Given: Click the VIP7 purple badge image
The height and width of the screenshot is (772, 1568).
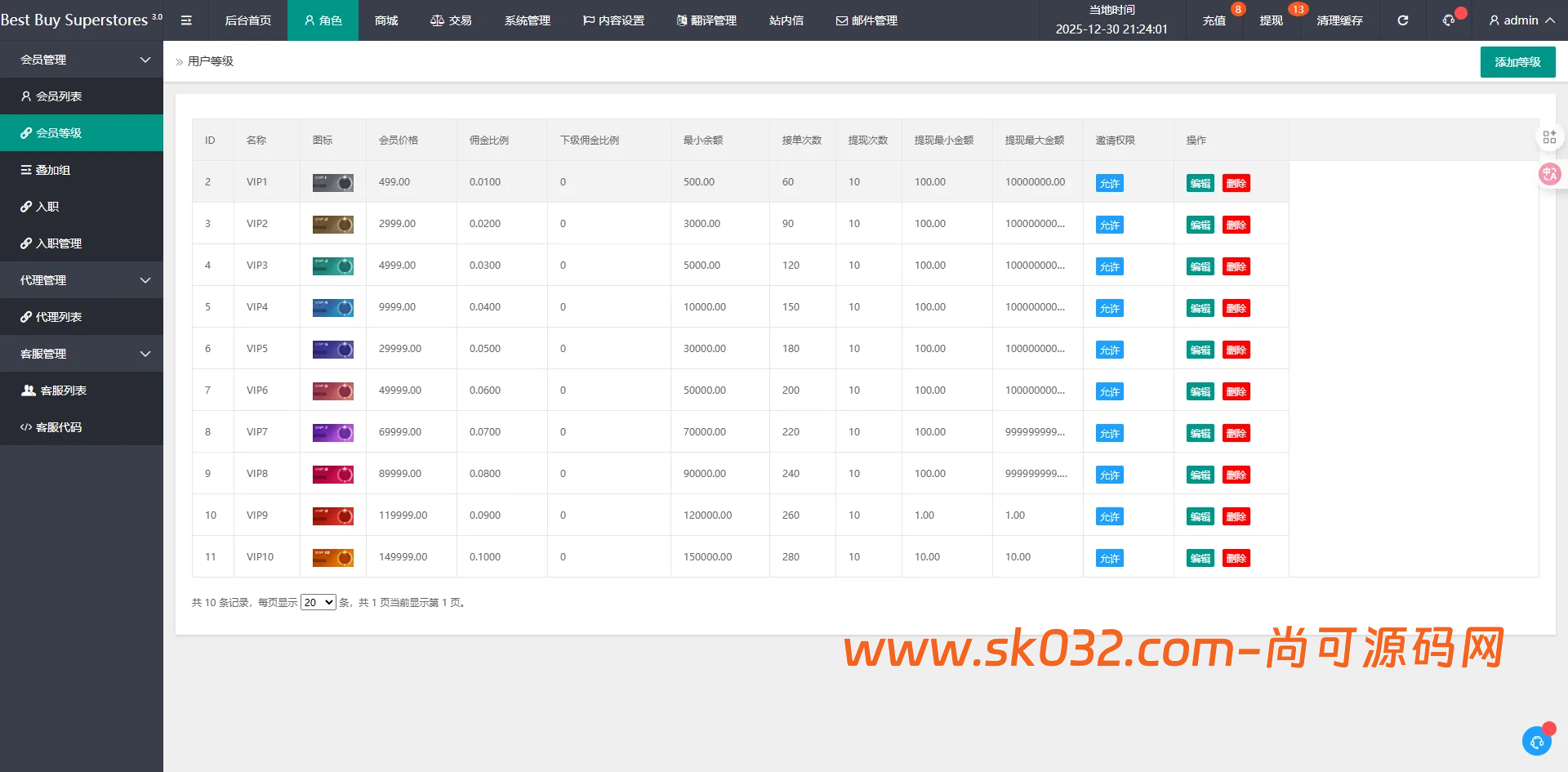Looking at the screenshot, I should click(333, 432).
